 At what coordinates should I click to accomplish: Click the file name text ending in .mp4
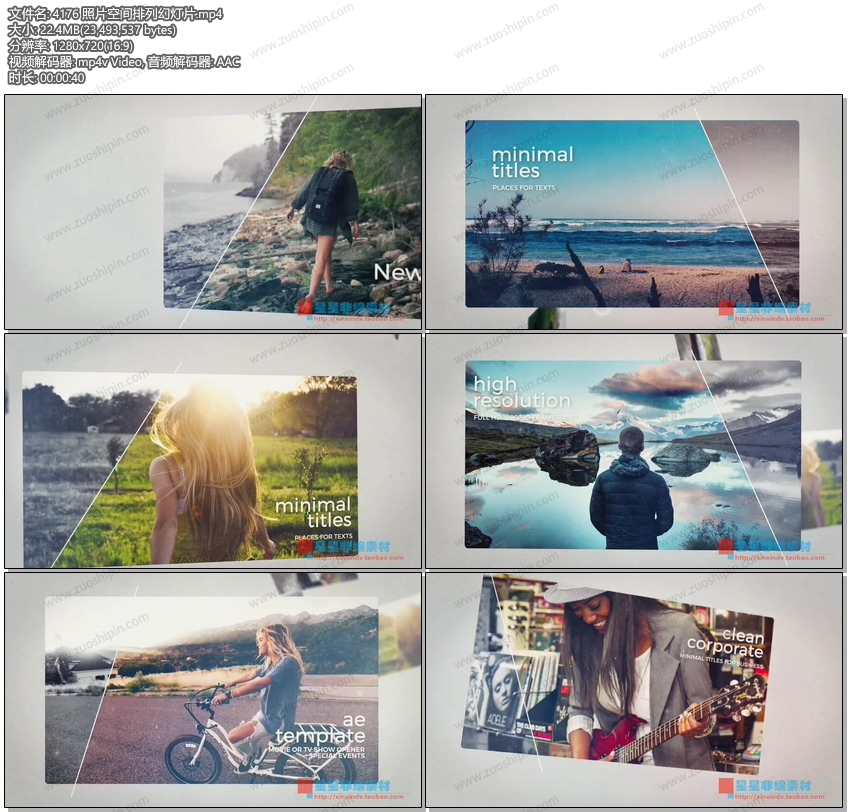pyautogui.click(x=115, y=13)
